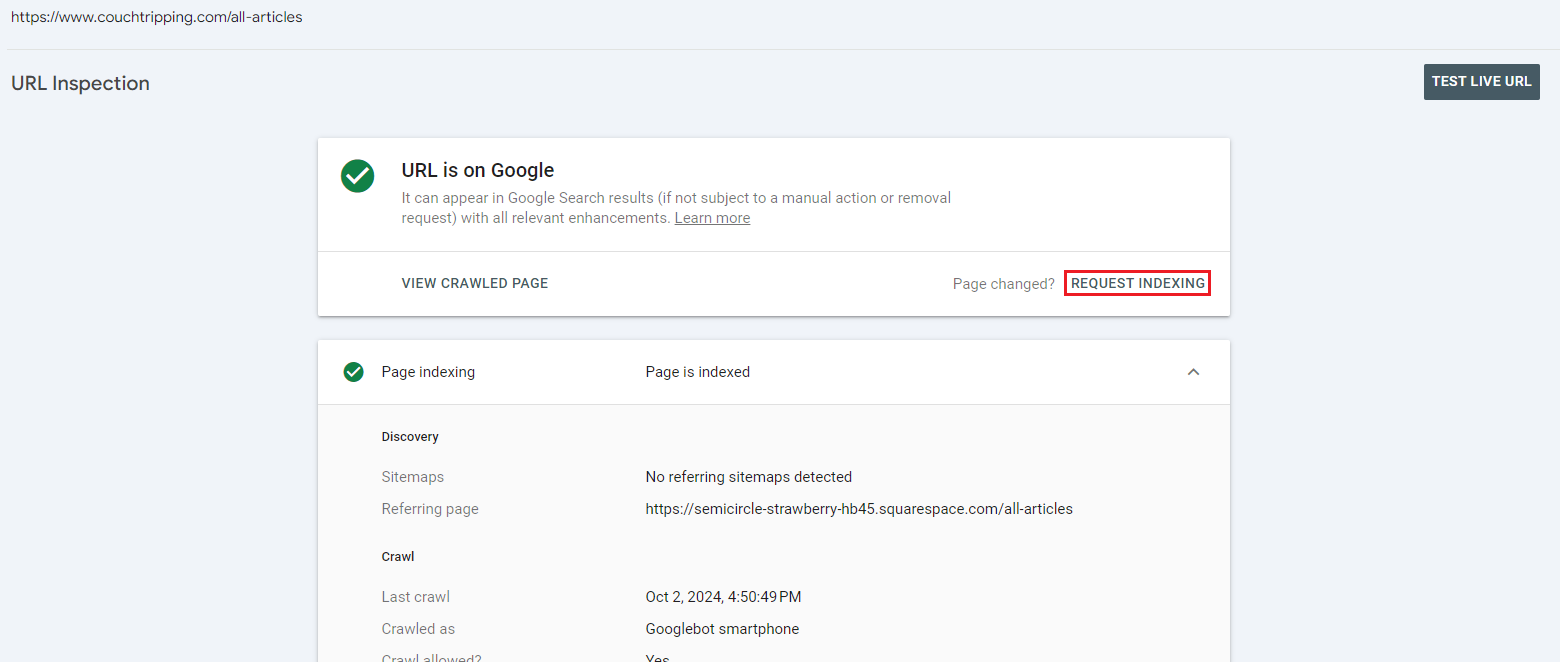The width and height of the screenshot is (1560, 662).
Task: Click the URL Inspection heading
Action: 80,83
